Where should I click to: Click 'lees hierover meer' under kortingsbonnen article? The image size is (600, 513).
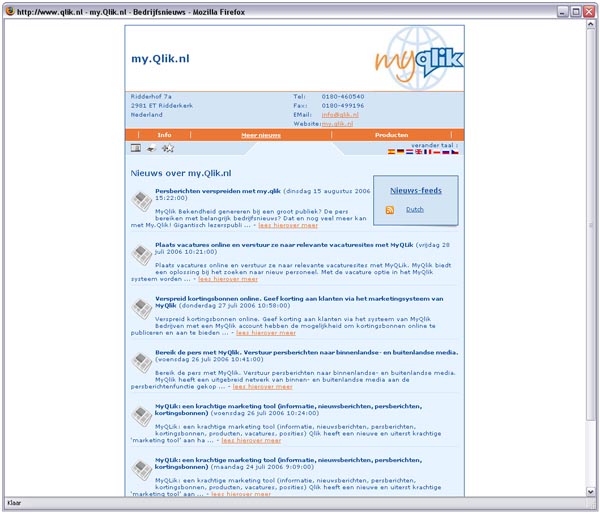click(266, 332)
